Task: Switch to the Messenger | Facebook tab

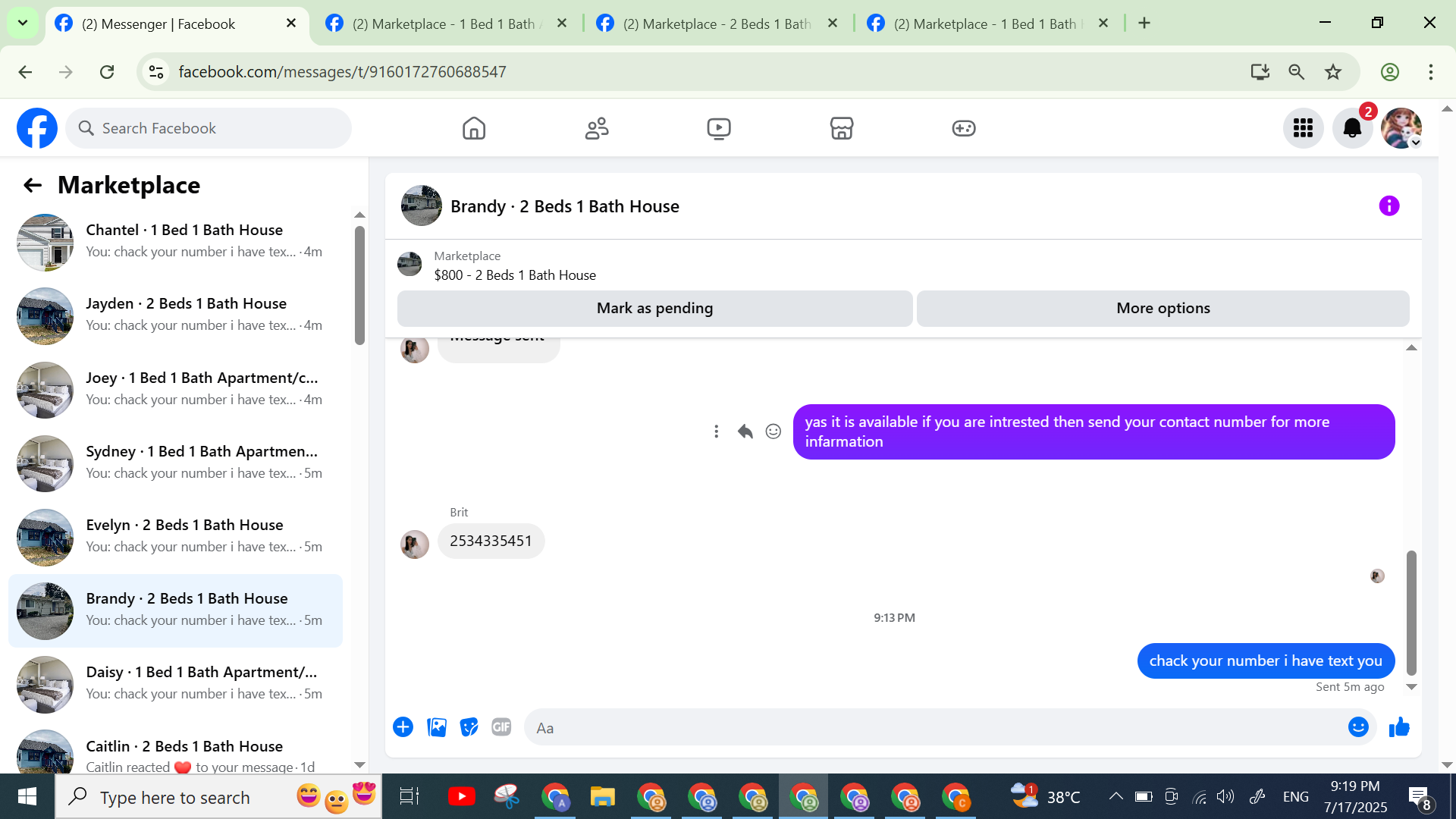Action: coord(177,24)
